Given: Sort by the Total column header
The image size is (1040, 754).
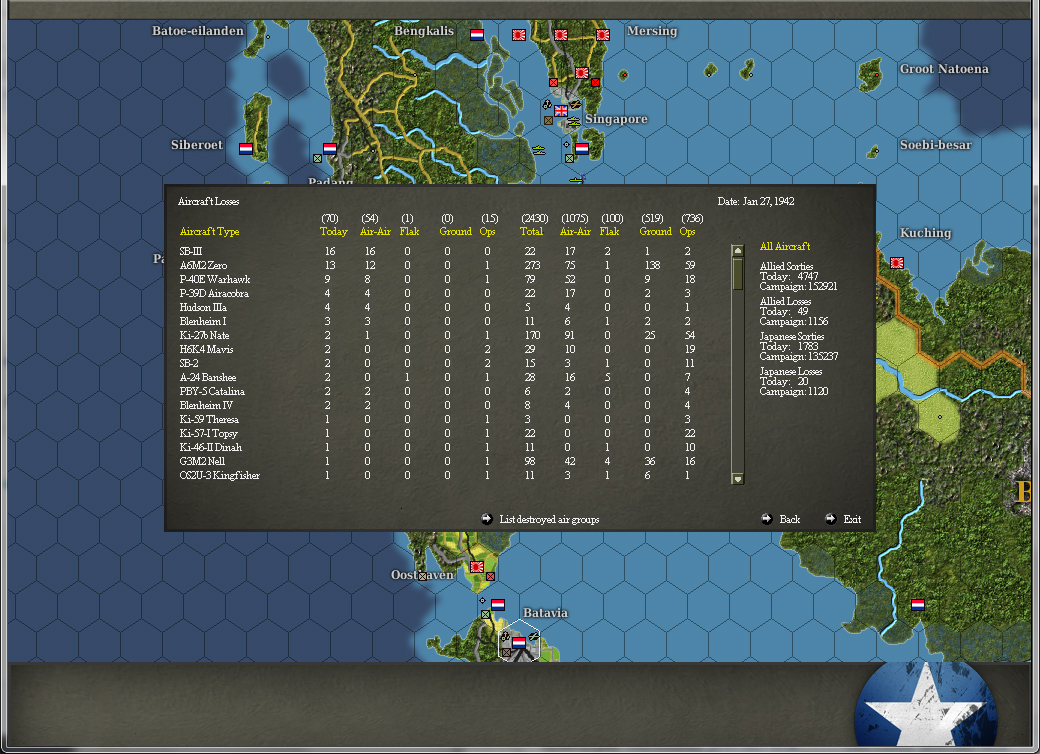Looking at the screenshot, I should (531, 231).
